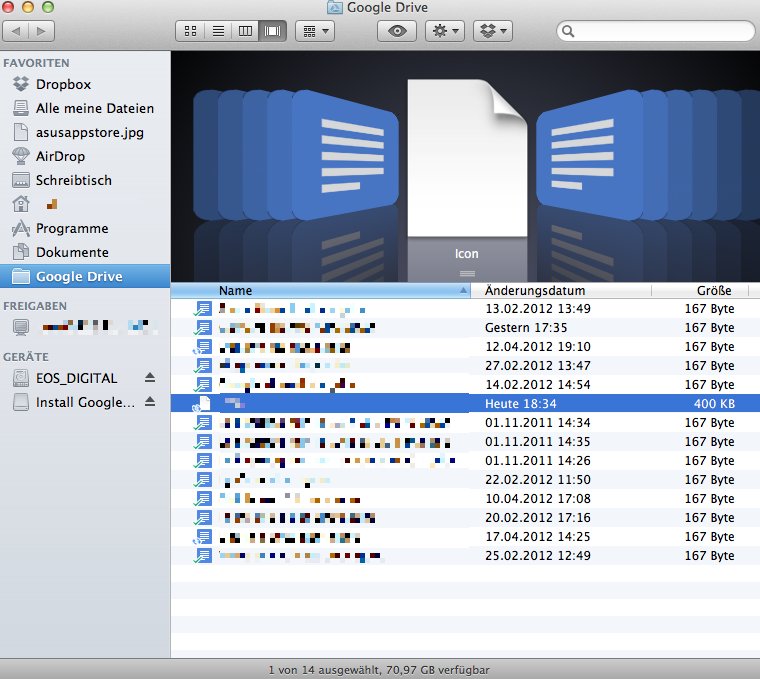Click the white file icon in the selected row

click(x=203, y=403)
